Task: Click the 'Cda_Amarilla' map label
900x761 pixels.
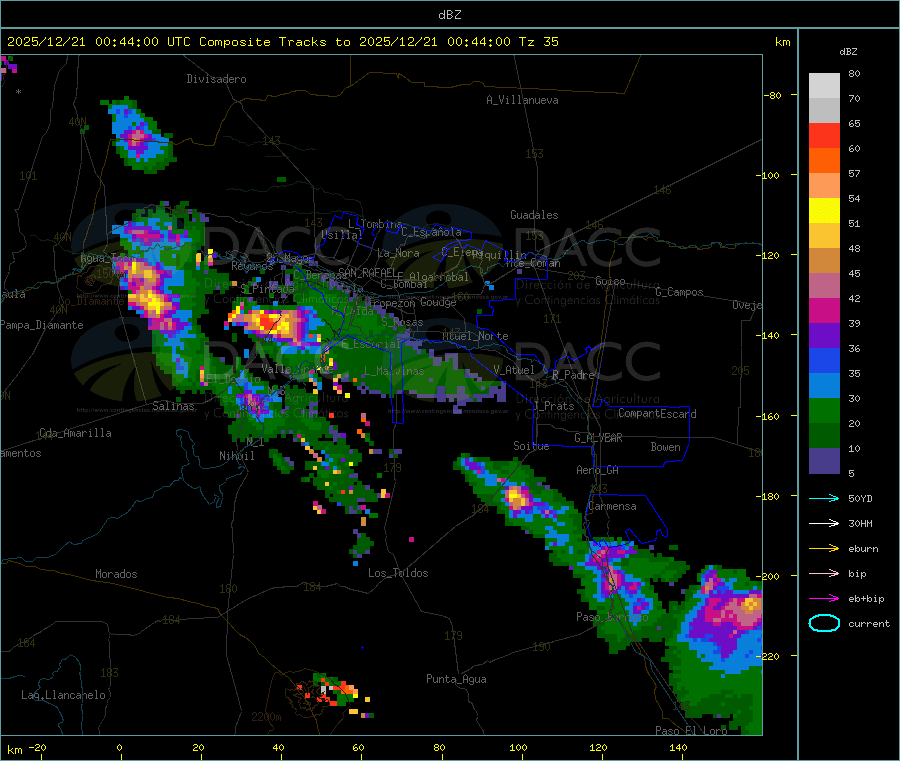Action: (75, 433)
